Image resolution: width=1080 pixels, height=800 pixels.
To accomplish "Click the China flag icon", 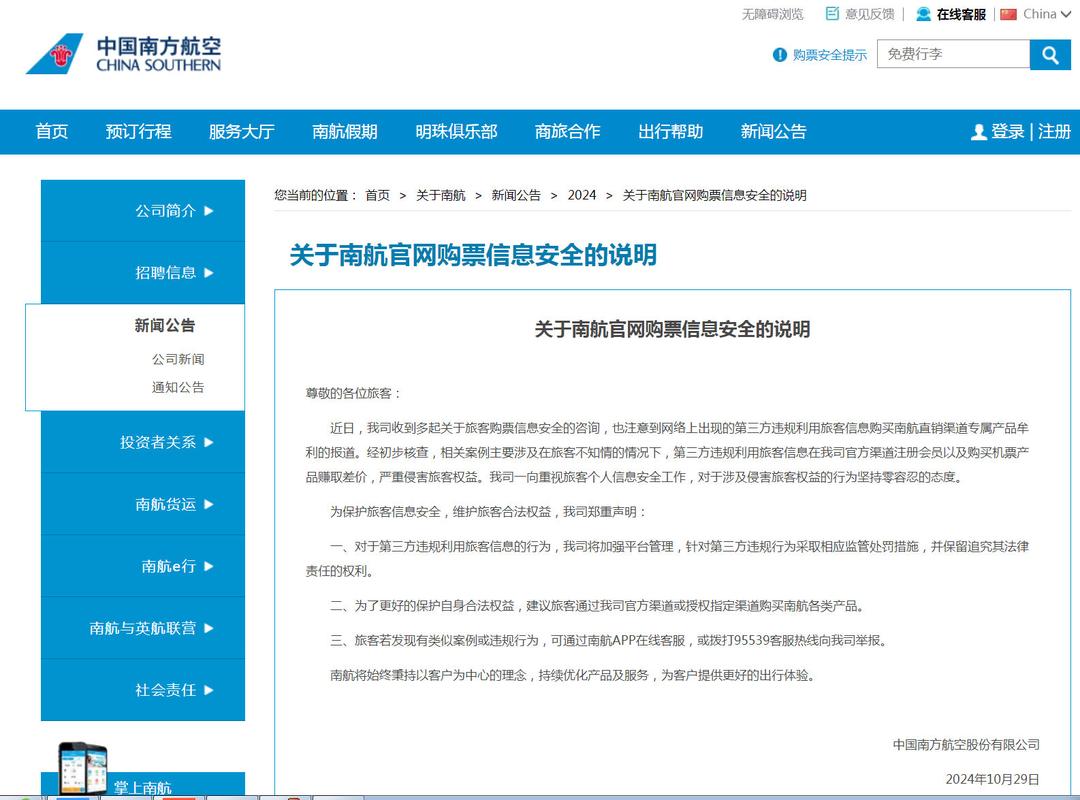I will 1008,14.
